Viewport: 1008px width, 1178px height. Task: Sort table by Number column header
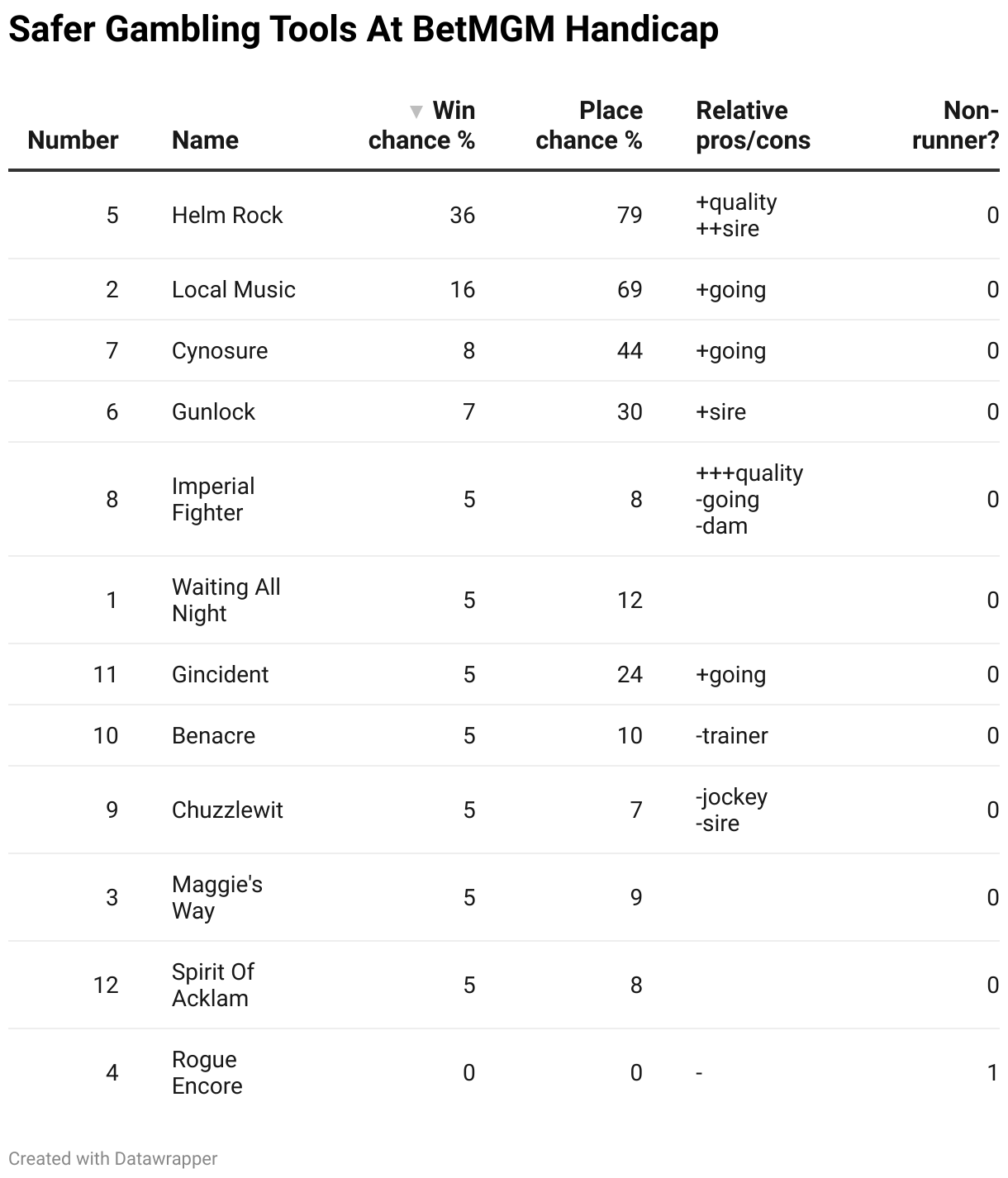[x=73, y=140]
